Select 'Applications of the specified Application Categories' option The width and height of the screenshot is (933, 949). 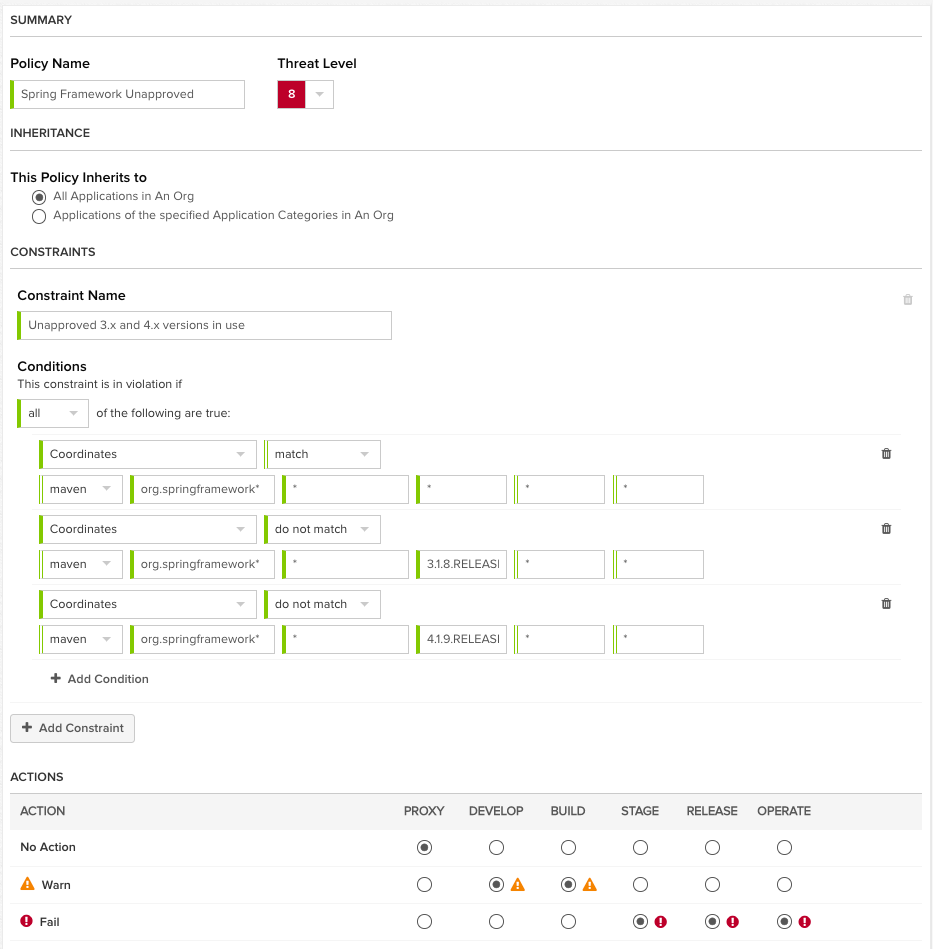pos(40,216)
